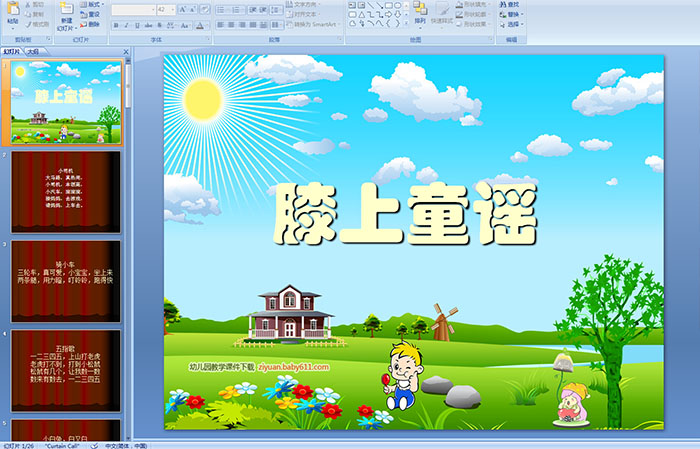Select the Arrow line shape in gallery
700x449 pixels.
coord(380,5)
